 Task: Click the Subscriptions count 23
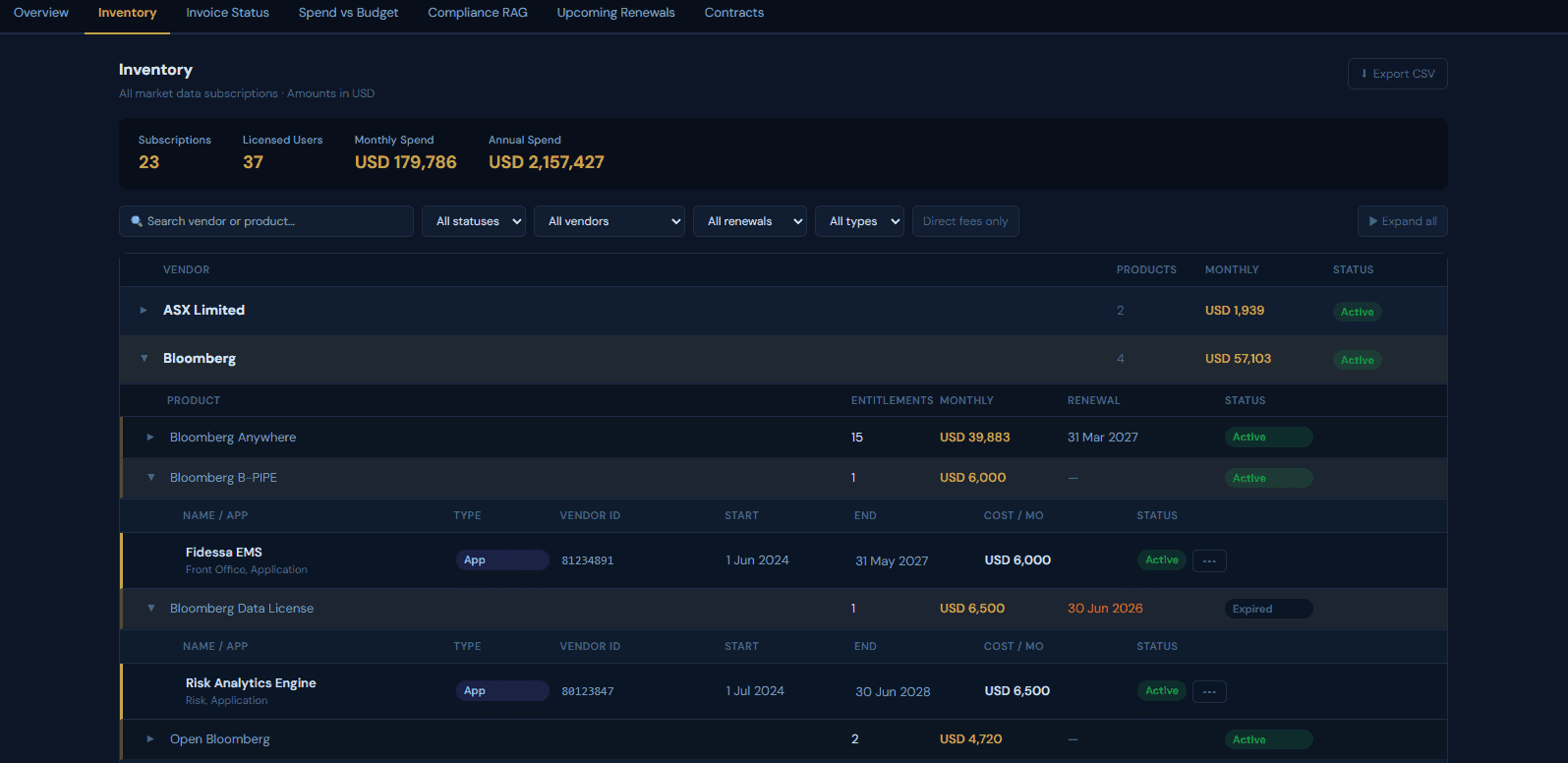(x=148, y=162)
